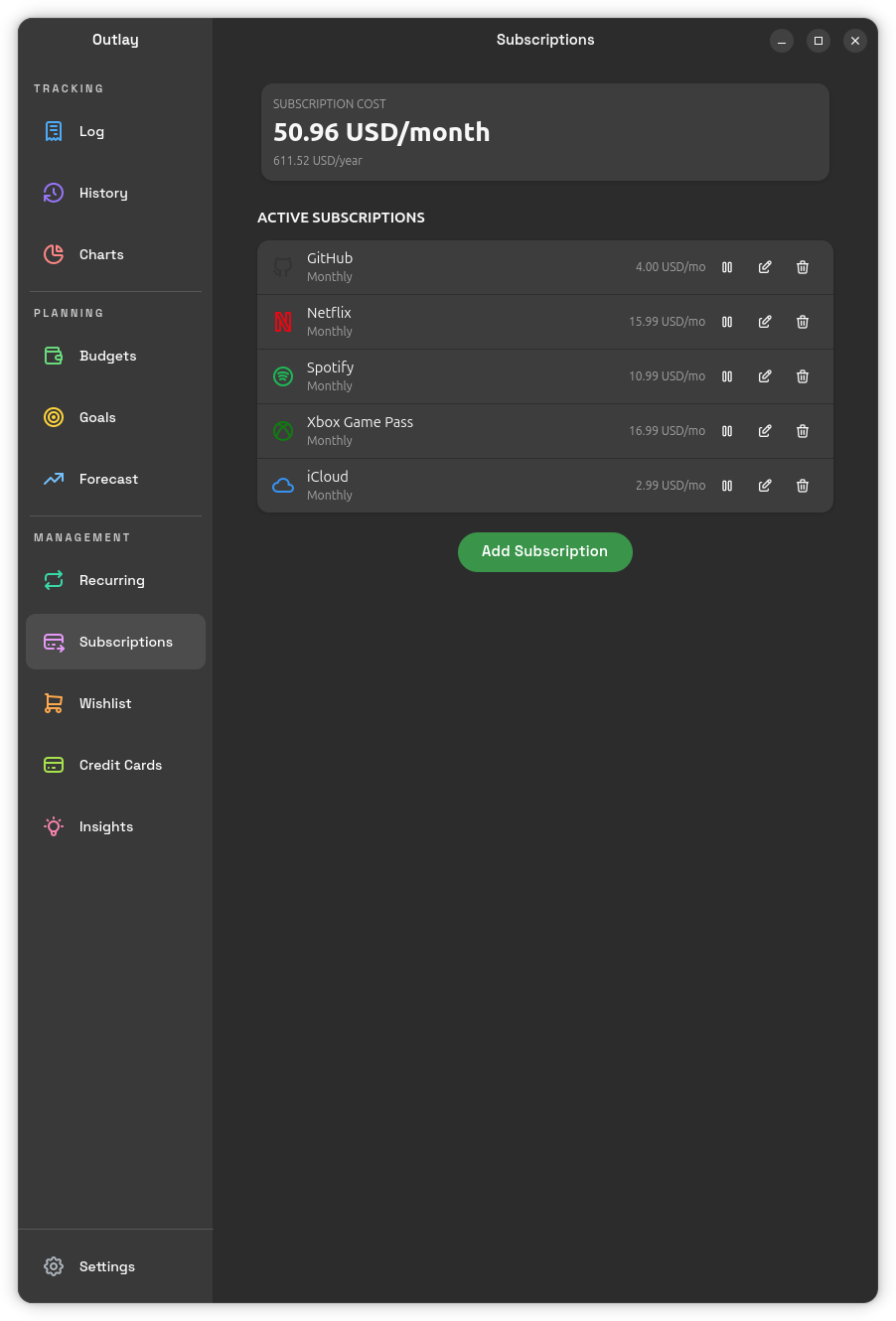This screenshot has width=896, height=1321.
Task: Delete the GitHub subscription
Action: click(x=803, y=267)
